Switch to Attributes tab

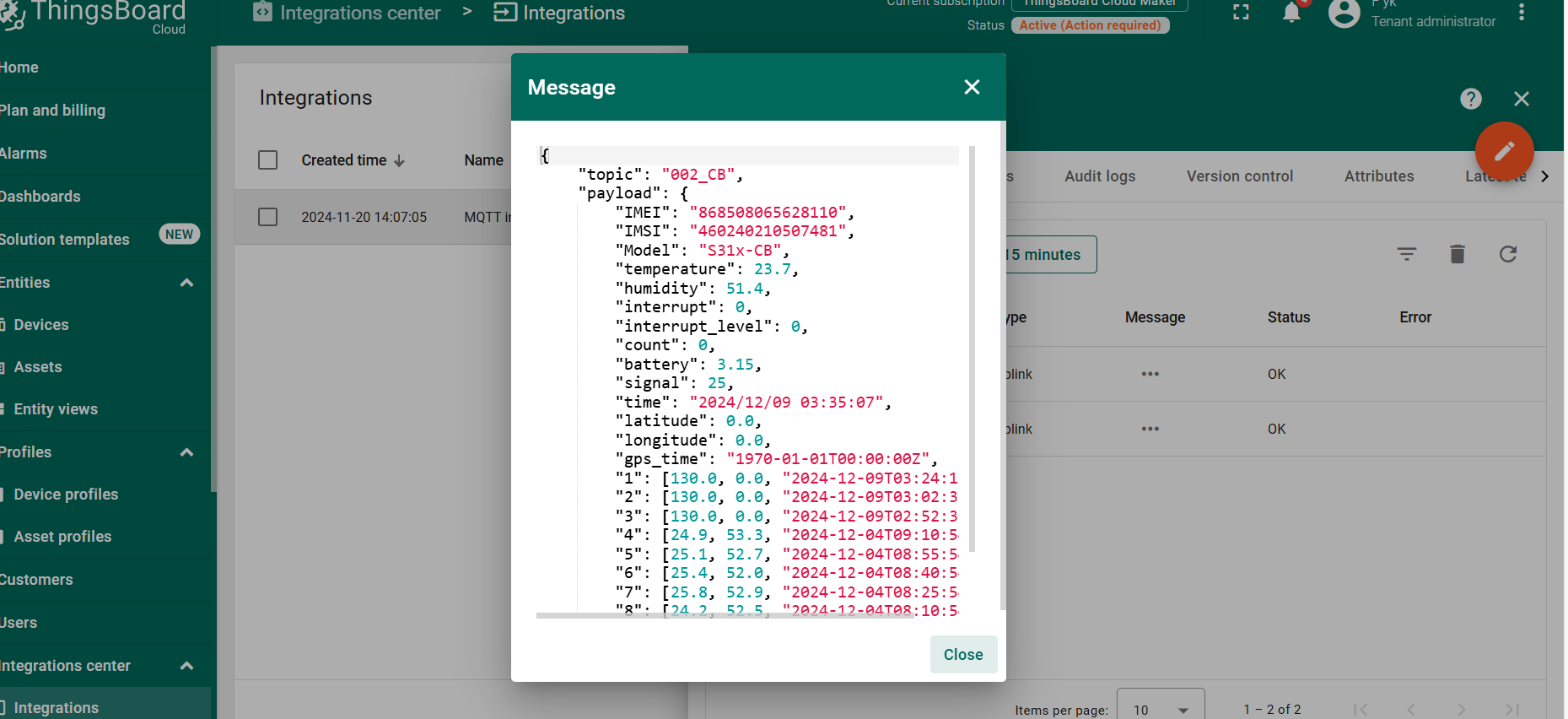1379,176
